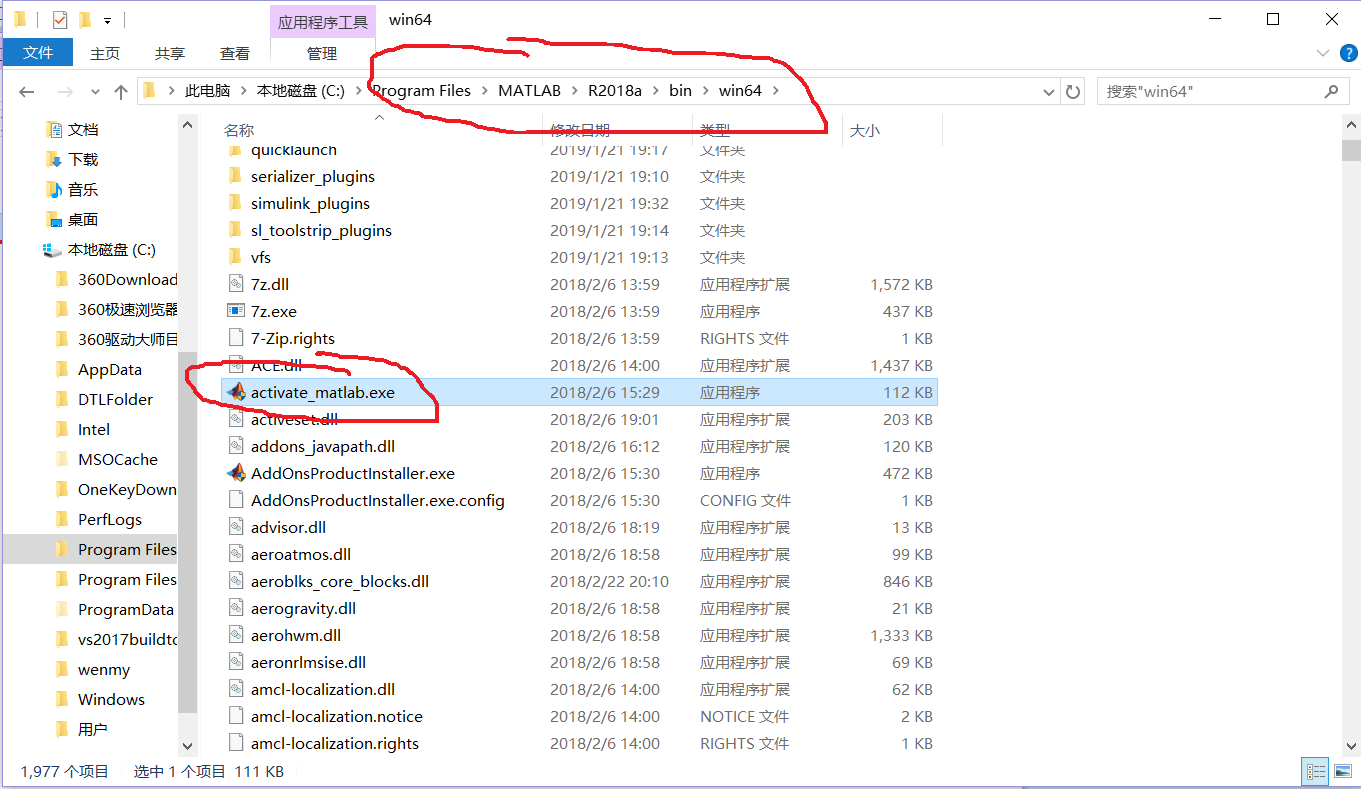The height and width of the screenshot is (789, 1361).
Task: Go forward using the forward arrow
Action: point(65,91)
